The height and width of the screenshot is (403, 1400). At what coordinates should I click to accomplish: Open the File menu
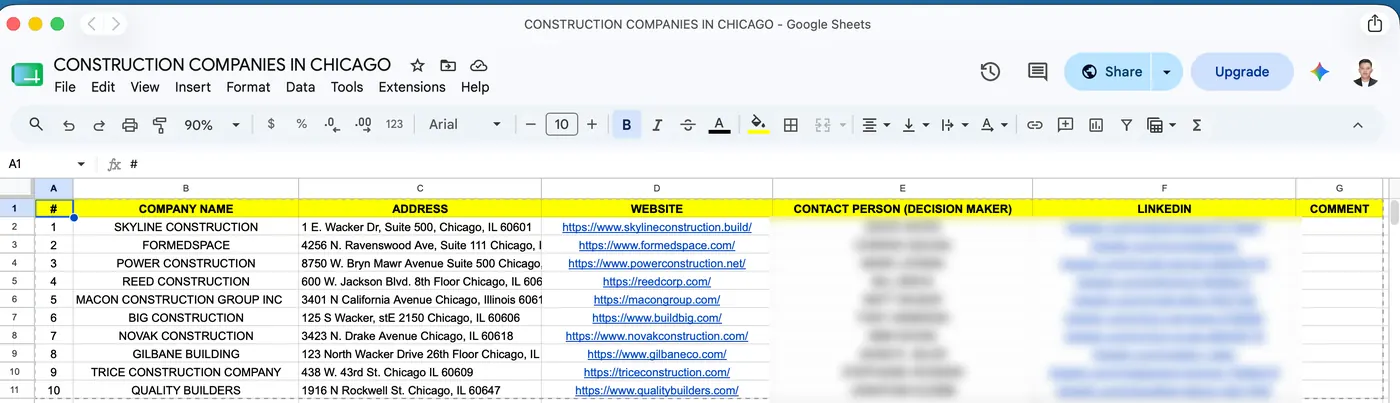click(x=65, y=87)
